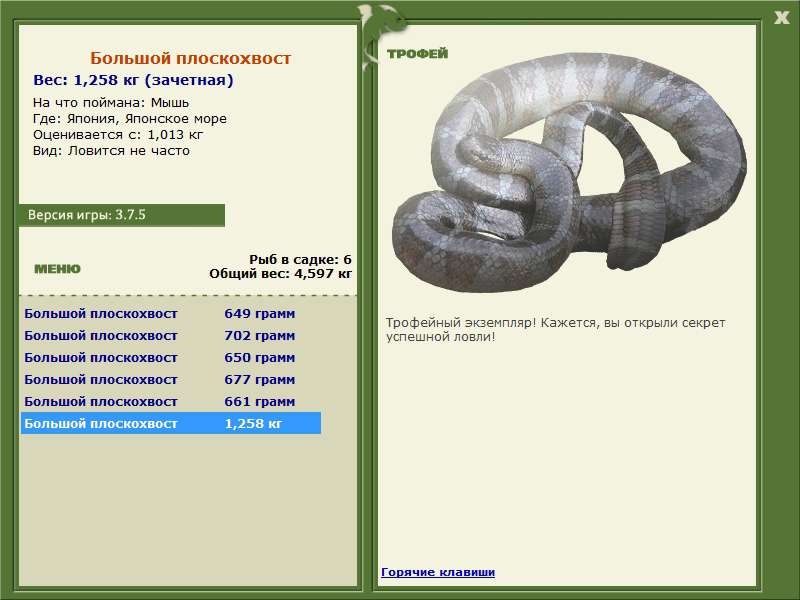Screen dimensions: 800x600
Task: Click the Оценивается с: 1,013 кг line
Action: pos(118,135)
